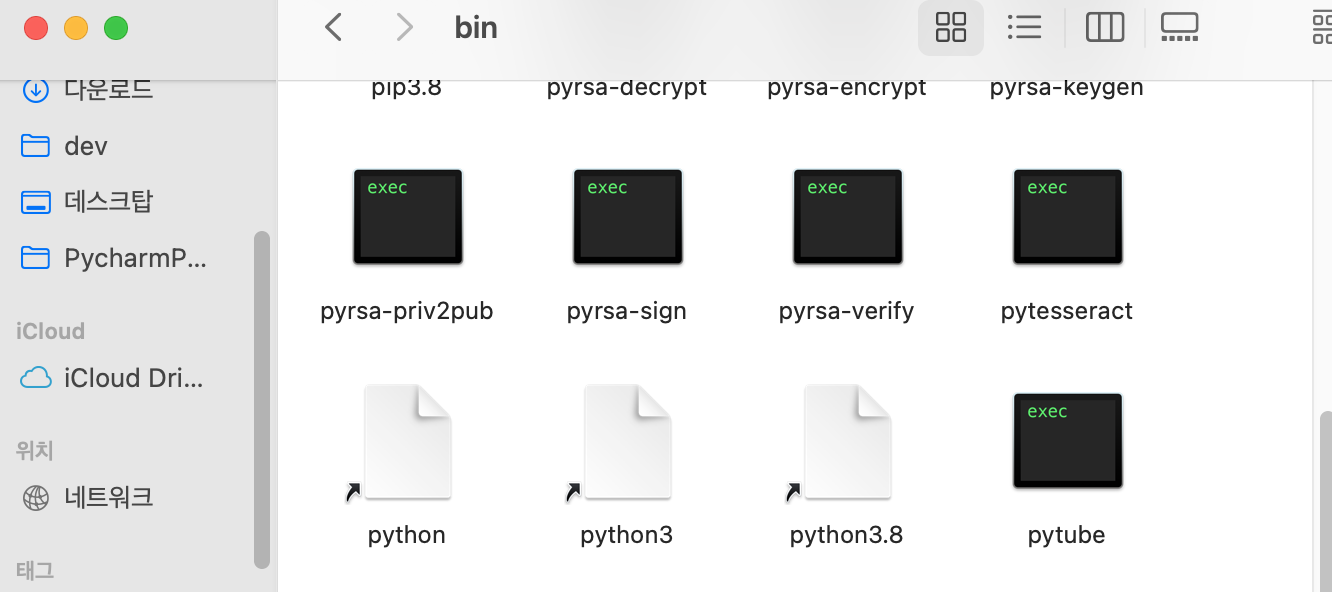Click the bin folder title
This screenshot has width=1332, height=592.
pos(476,27)
